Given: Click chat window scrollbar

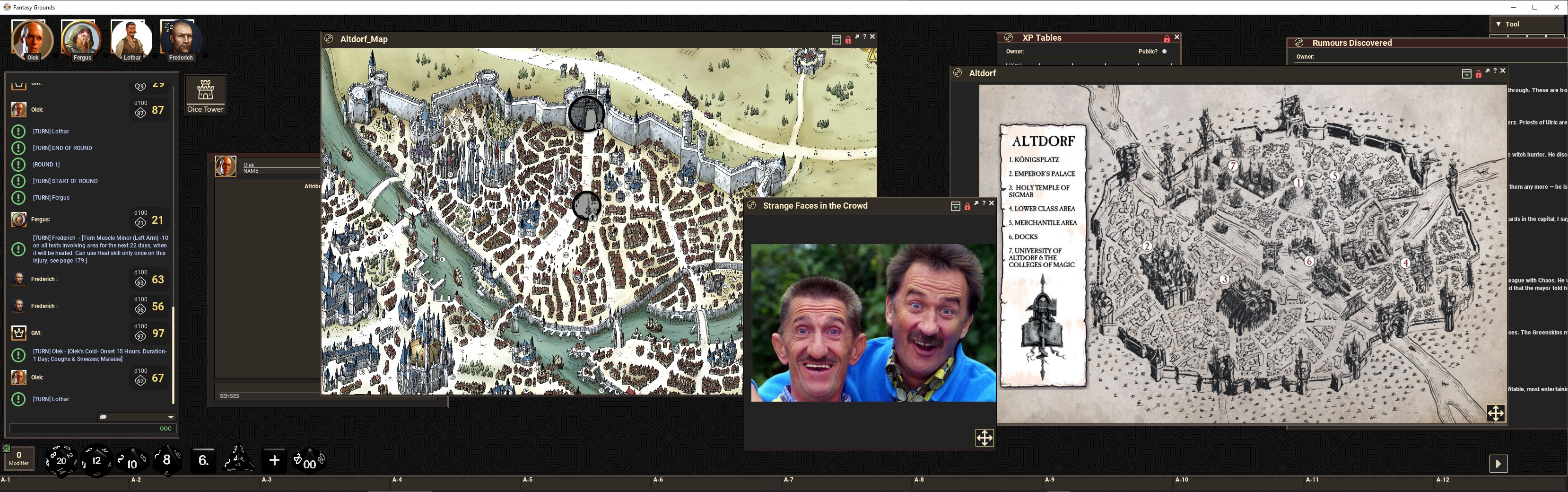Looking at the screenshot, I should [x=174, y=355].
